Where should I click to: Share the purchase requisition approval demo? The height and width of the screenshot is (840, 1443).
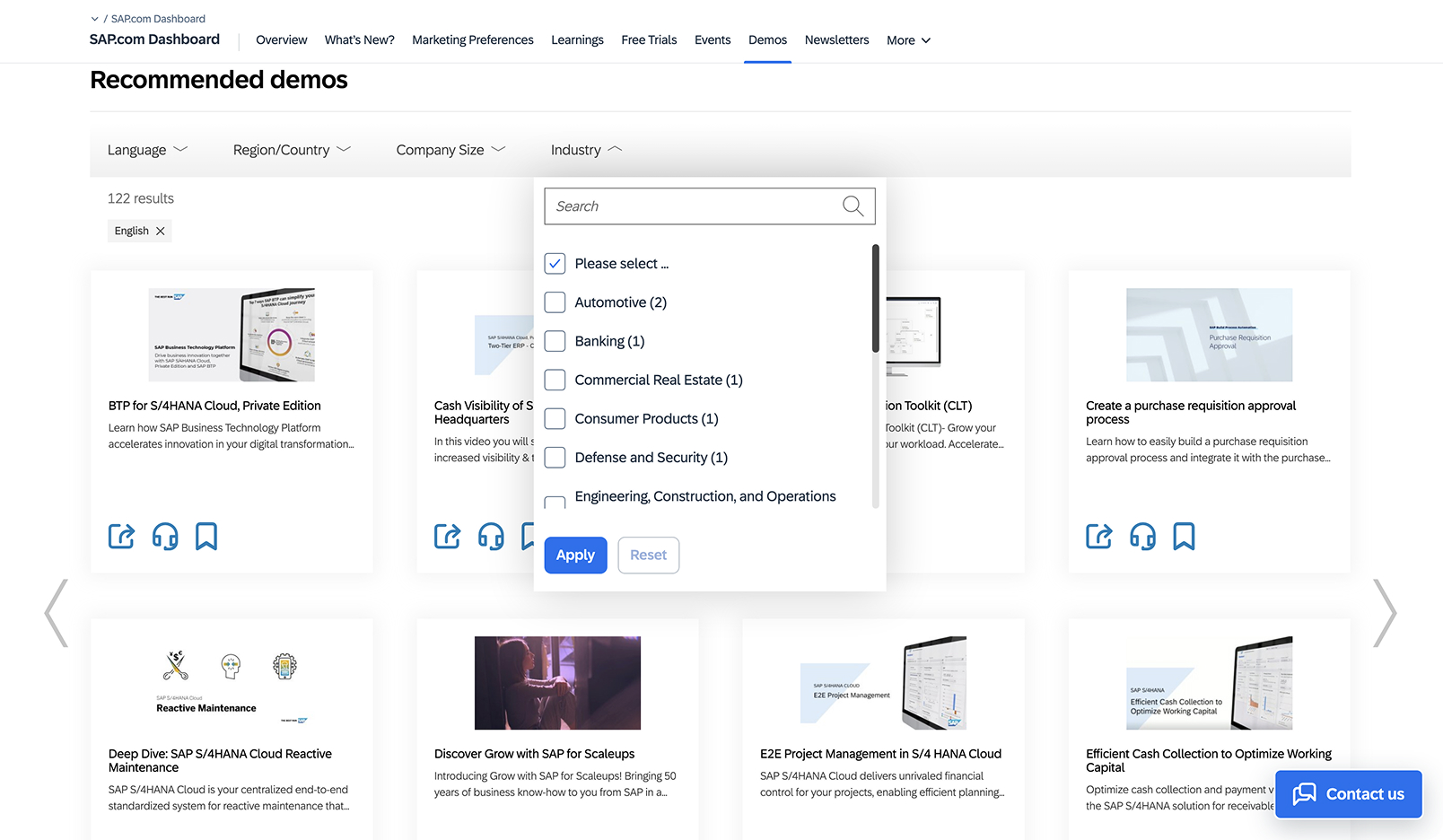pyautogui.click(x=1098, y=536)
